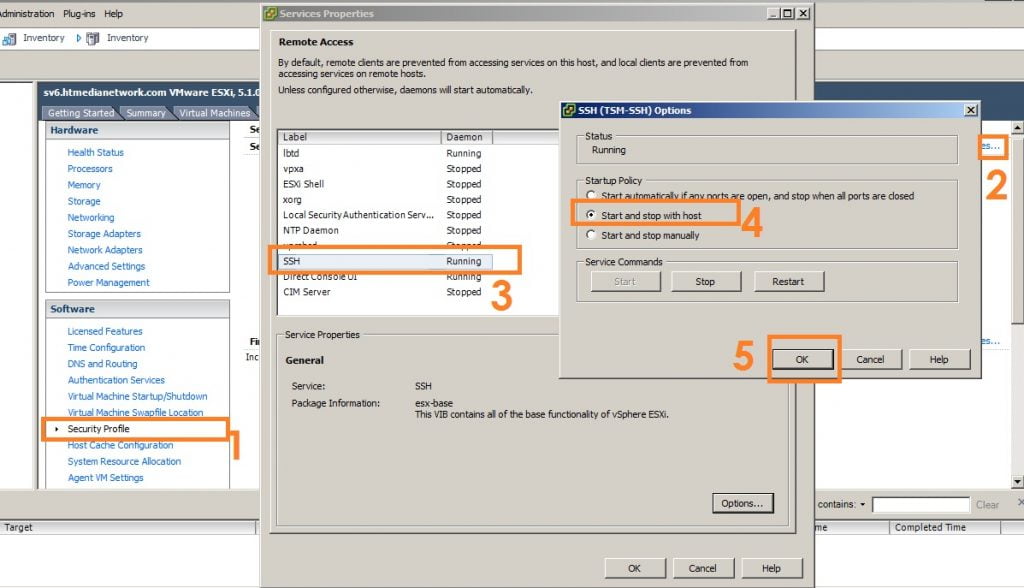Open Help in SSH Options dialog
The height and width of the screenshot is (588, 1024).
tap(939, 359)
